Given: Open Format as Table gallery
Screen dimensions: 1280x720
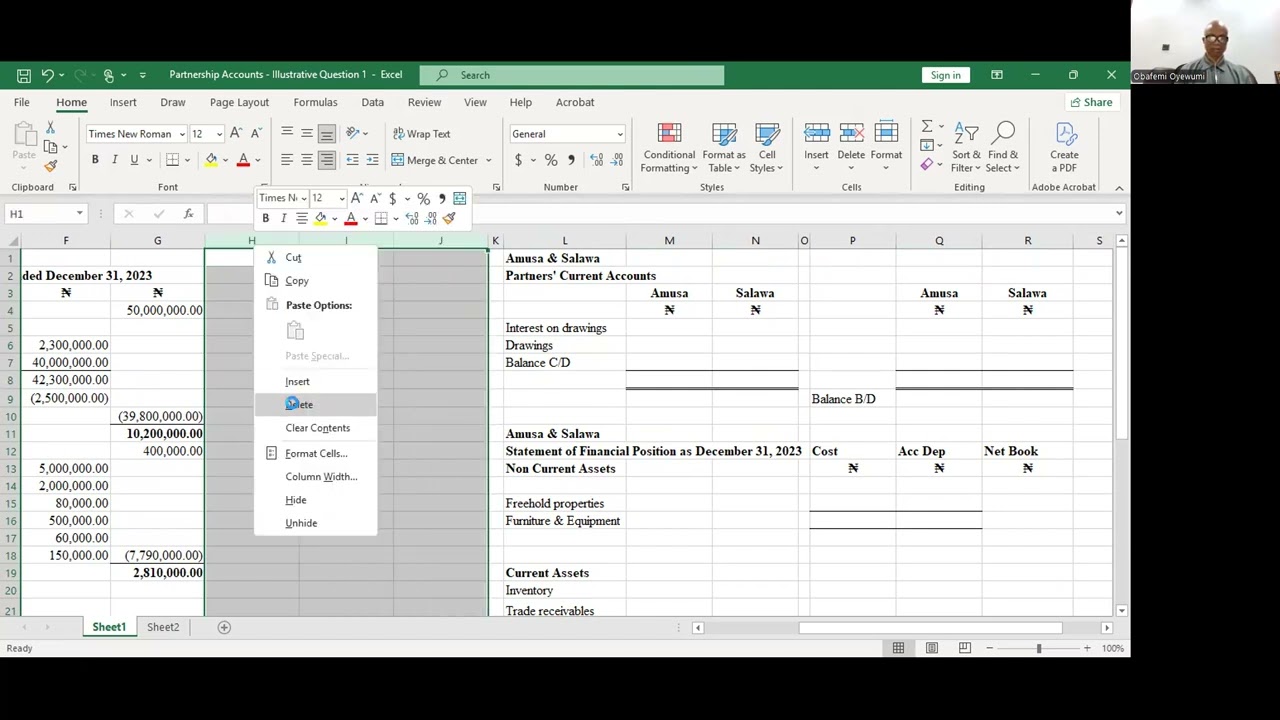Looking at the screenshot, I should coord(724,148).
